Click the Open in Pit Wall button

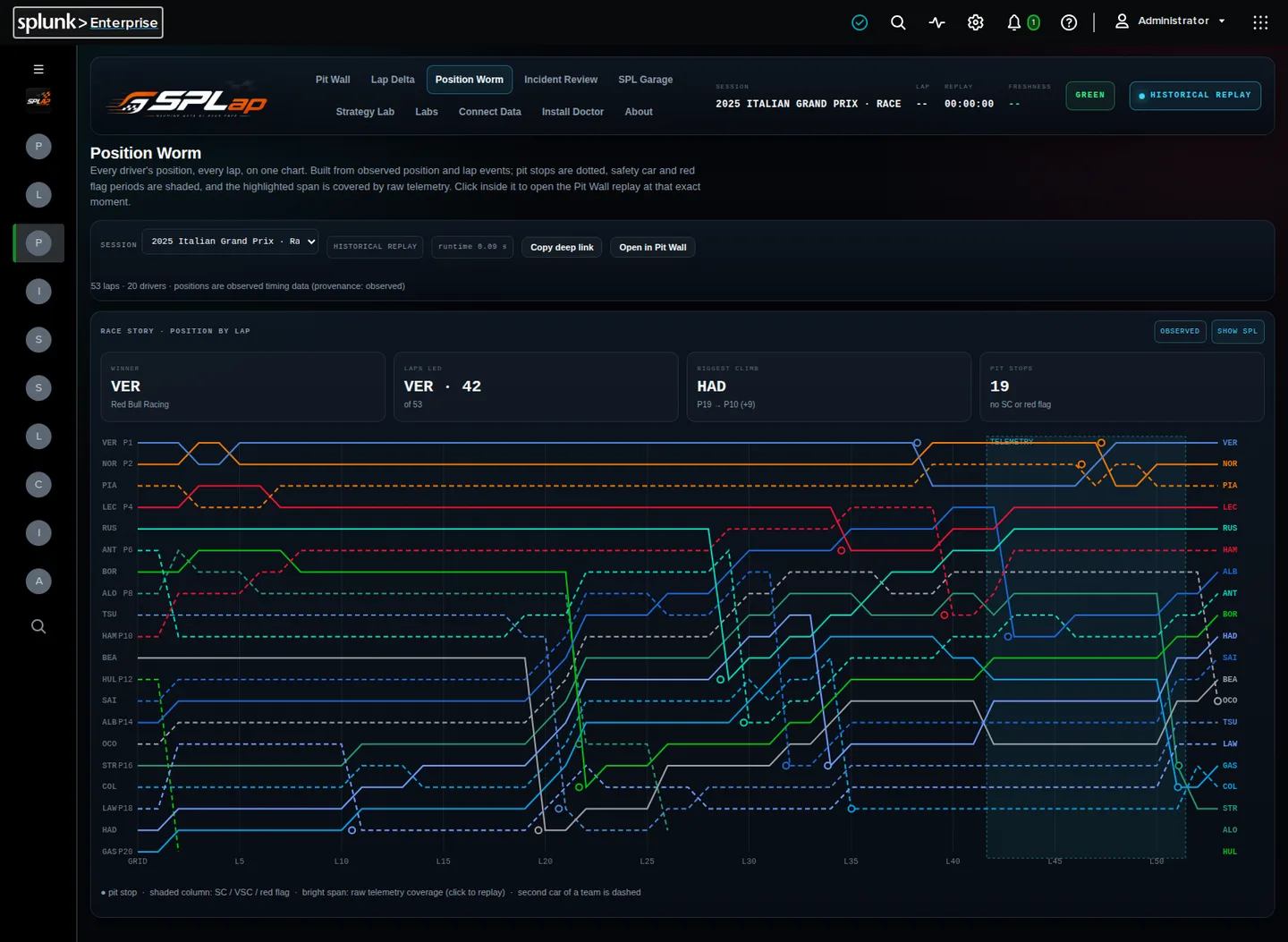coord(653,247)
